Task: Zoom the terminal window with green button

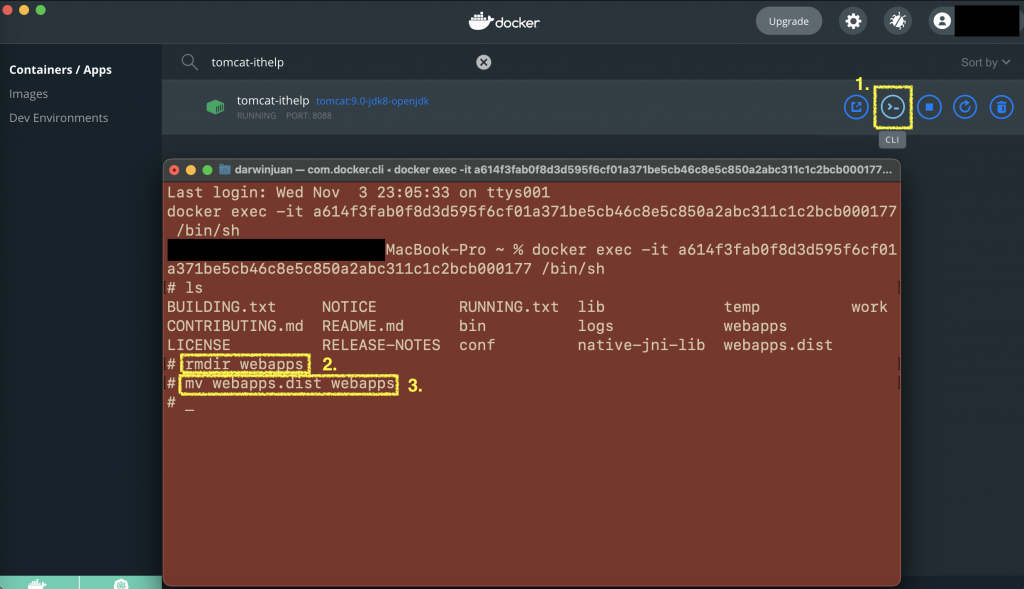Action: [207, 170]
